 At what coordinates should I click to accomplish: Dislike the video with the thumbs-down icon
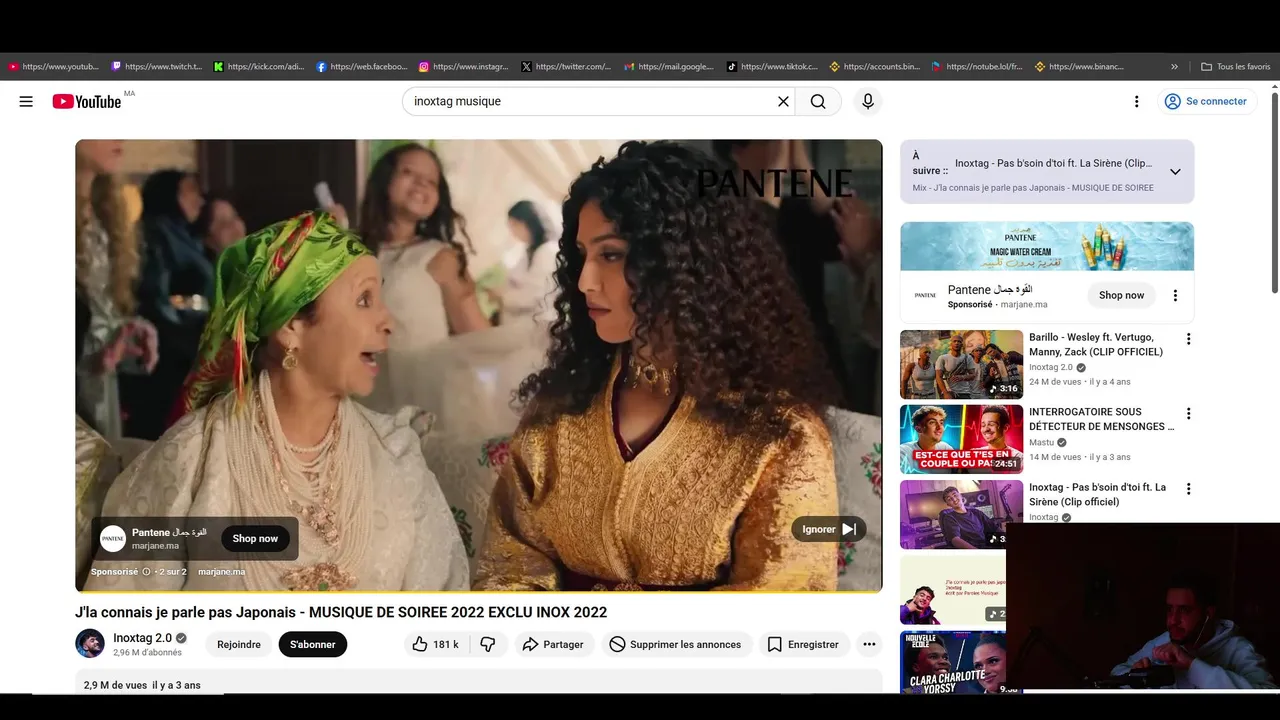click(488, 644)
